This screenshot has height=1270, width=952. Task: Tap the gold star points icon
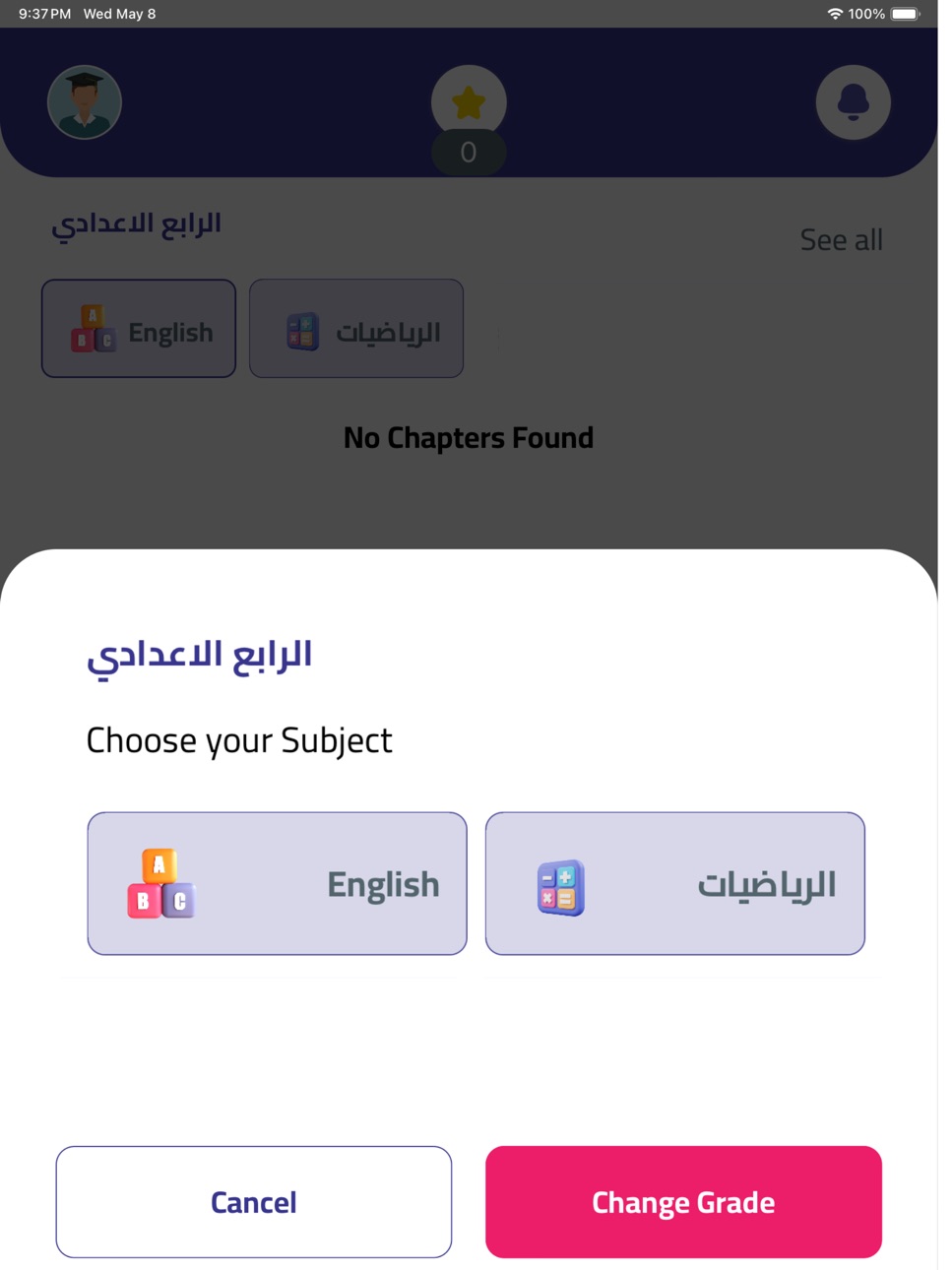tap(469, 101)
